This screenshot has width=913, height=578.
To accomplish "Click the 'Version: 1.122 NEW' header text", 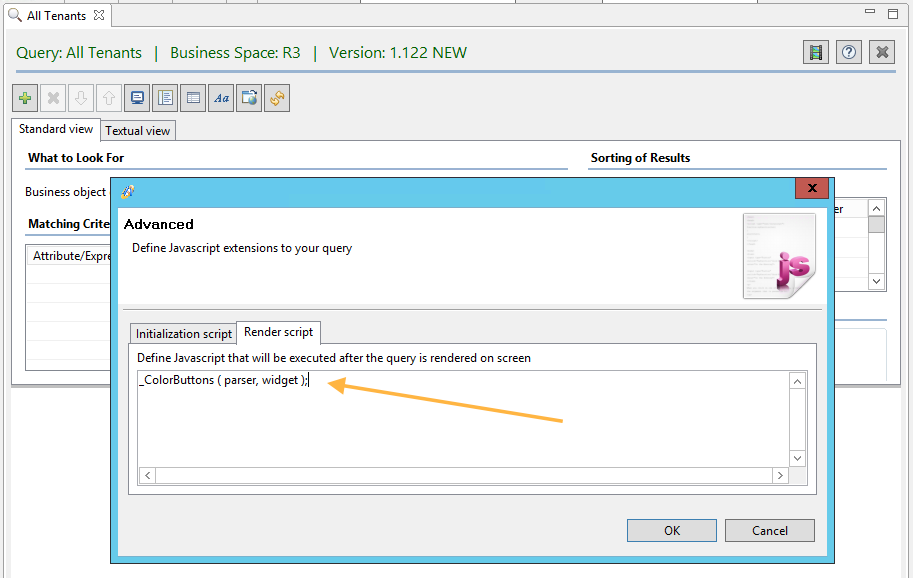I will pos(398,53).
